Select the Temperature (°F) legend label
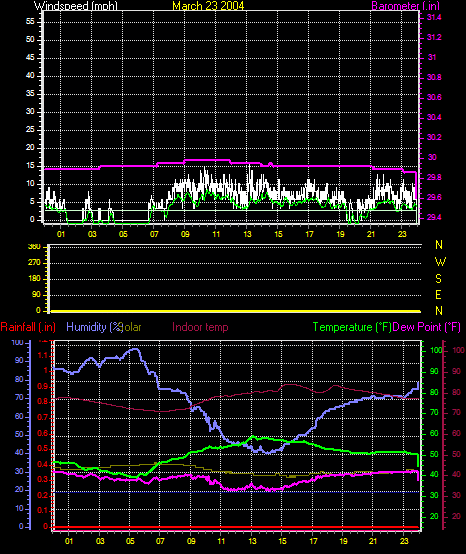The width and height of the screenshot is (466, 554). 352,327
